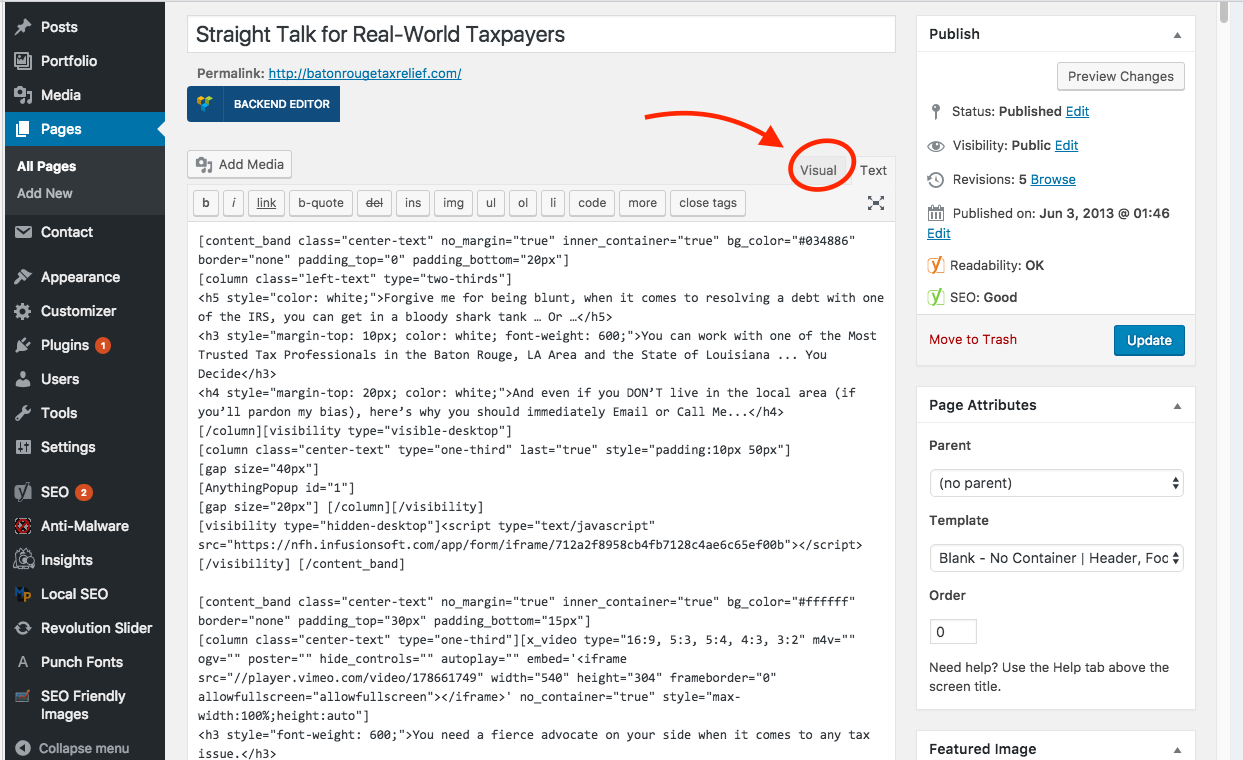Open the batonrougetaxrelief.com permalink
Image resolution: width=1243 pixels, height=760 pixels.
click(x=365, y=73)
